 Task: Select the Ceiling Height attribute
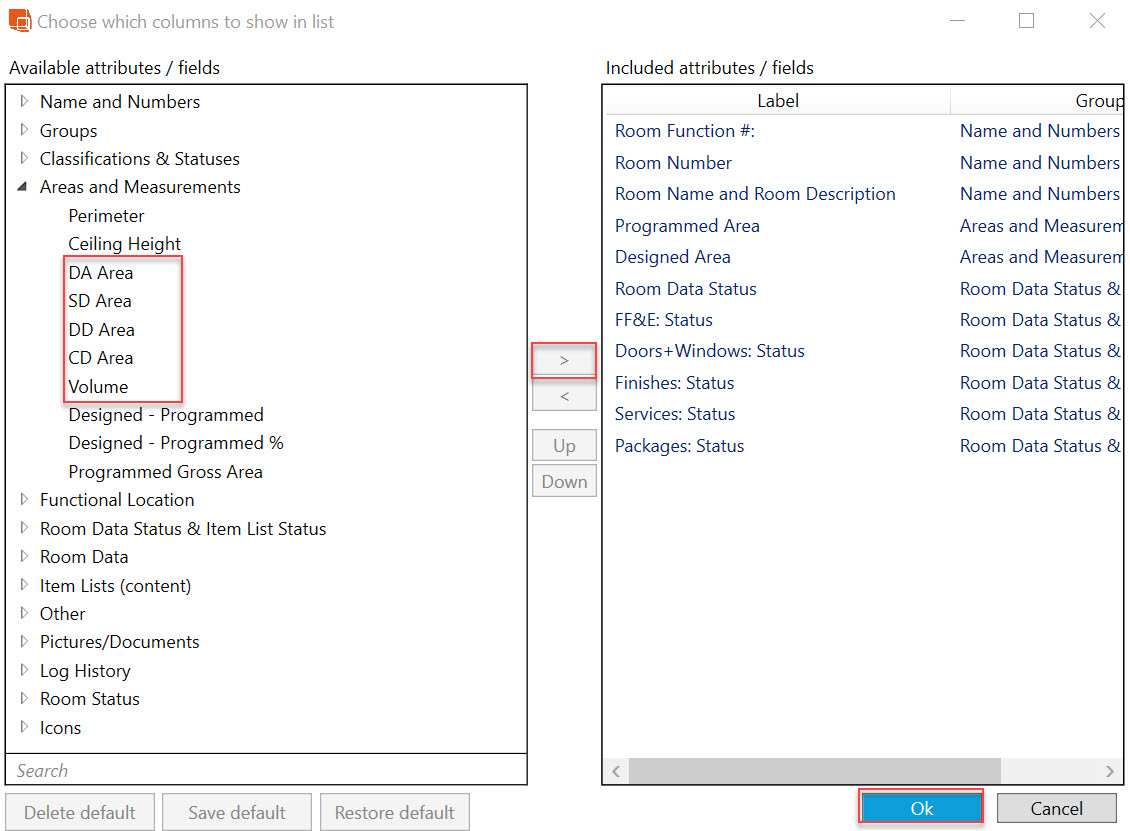(125, 244)
